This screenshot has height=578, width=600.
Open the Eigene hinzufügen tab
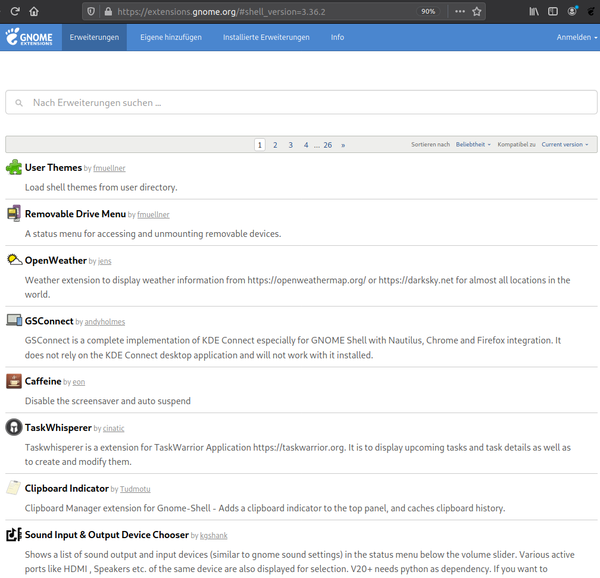click(171, 37)
